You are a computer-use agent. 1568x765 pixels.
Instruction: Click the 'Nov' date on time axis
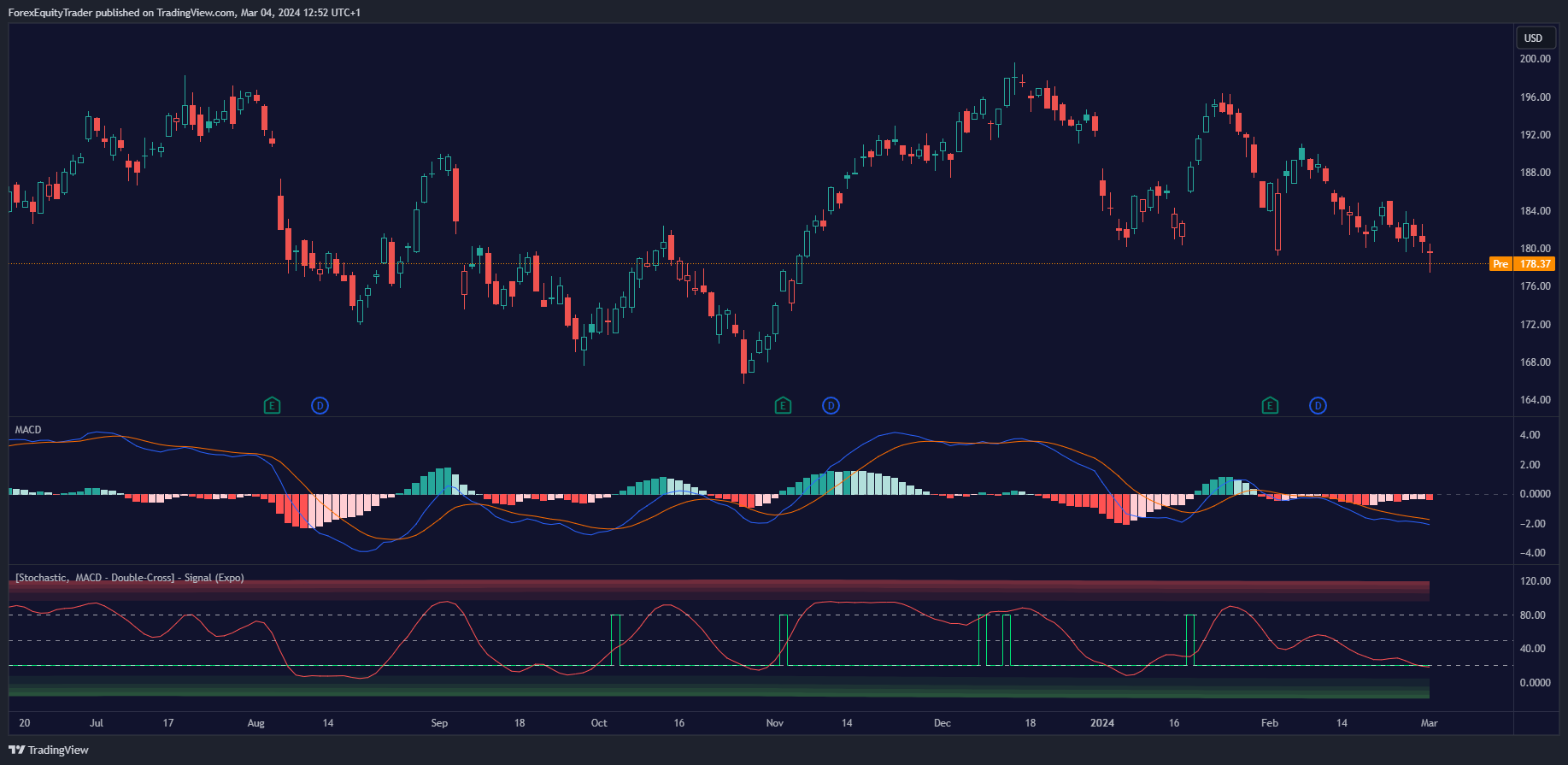tap(775, 723)
